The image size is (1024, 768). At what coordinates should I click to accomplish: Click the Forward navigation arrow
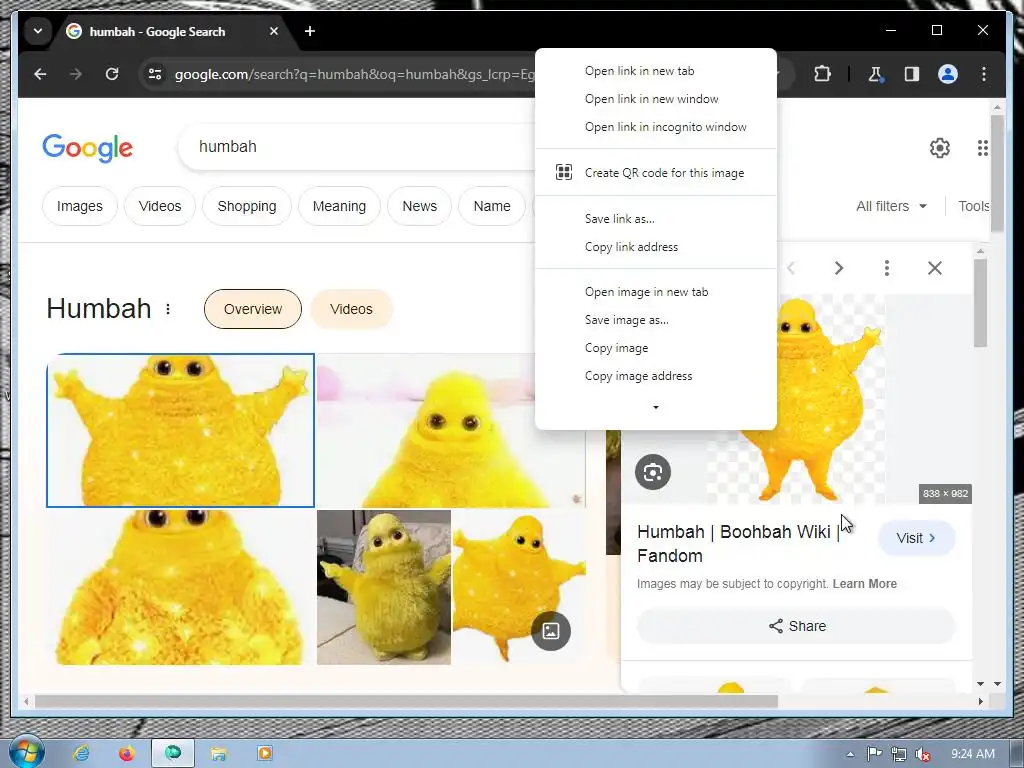(76, 74)
